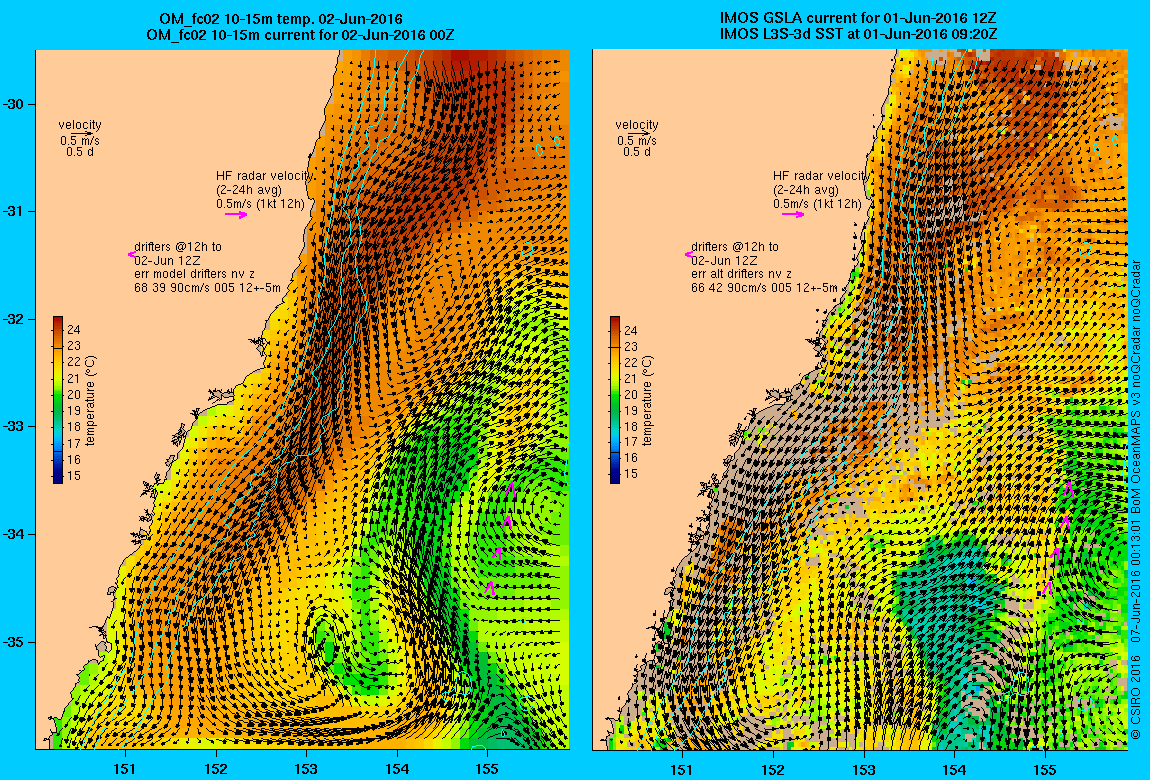This screenshot has height=780, width=1150.
Task: Click the 22 tick on right temperature scale
Action: click(x=630, y=362)
